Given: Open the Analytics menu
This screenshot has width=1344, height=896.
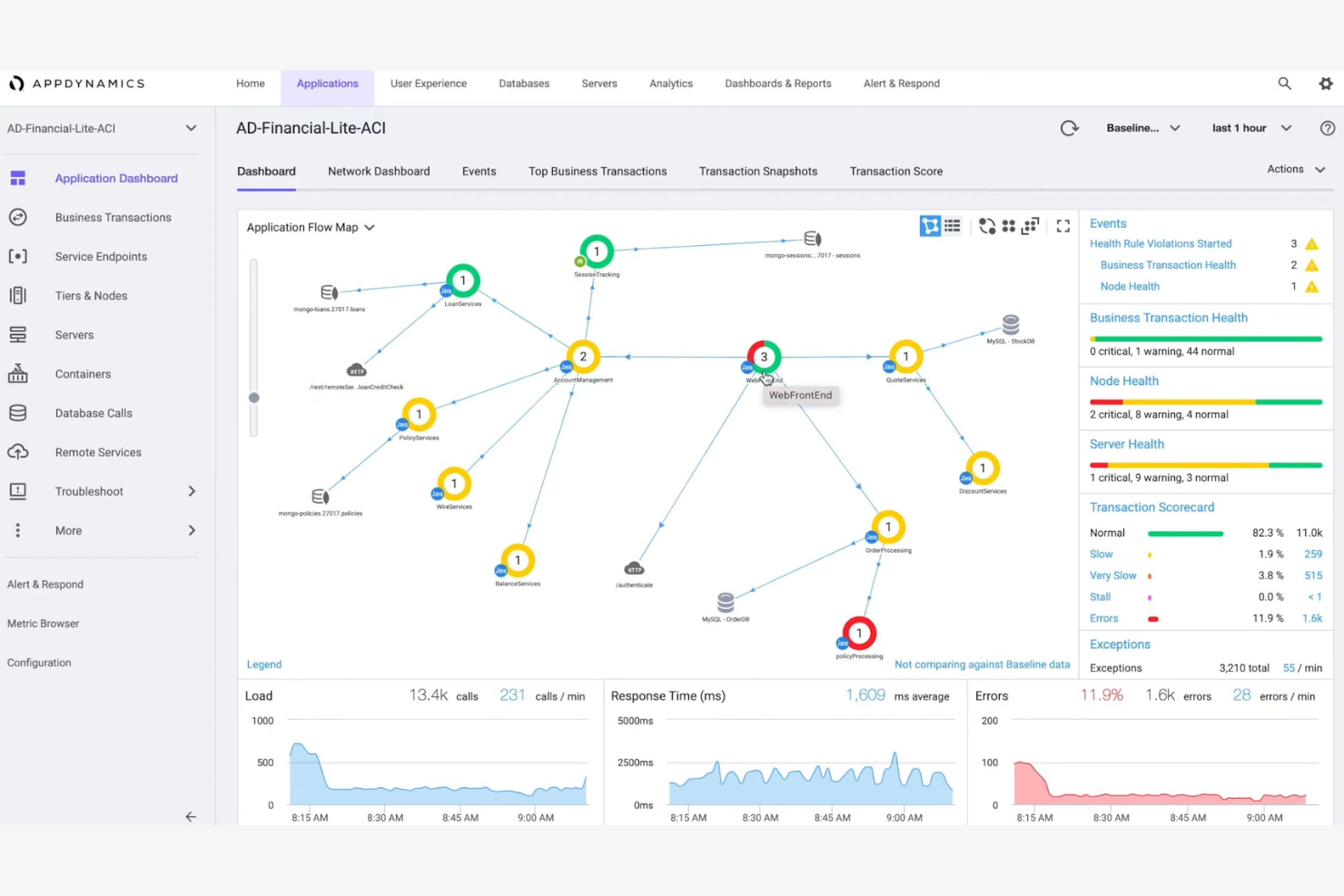Looking at the screenshot, I should [671, 84].
